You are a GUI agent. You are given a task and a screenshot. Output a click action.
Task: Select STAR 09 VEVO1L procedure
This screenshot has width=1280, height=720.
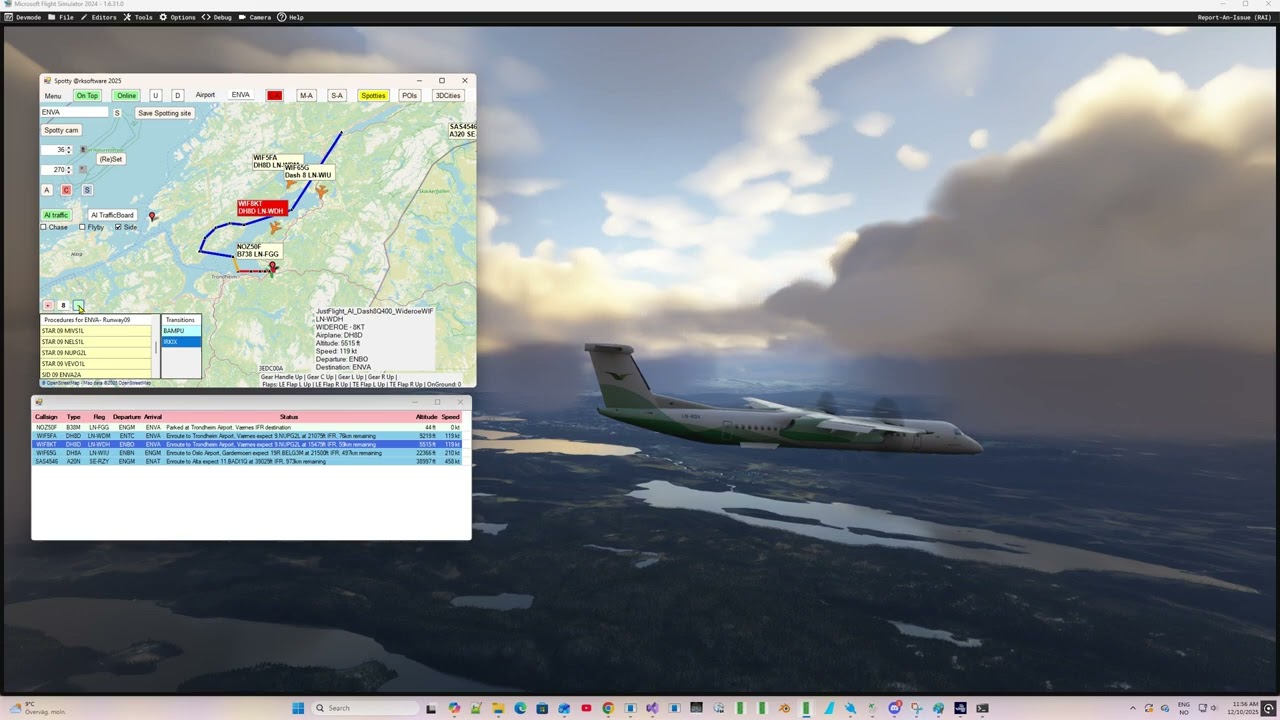96,364
